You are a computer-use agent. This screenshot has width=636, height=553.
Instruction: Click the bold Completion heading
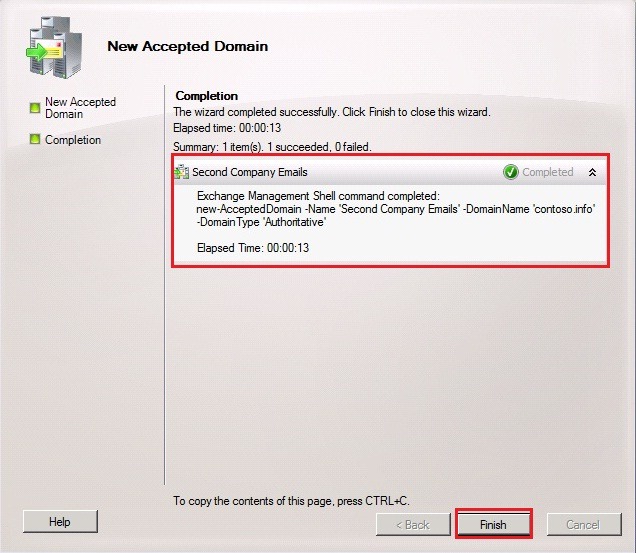tap(207, 96)
